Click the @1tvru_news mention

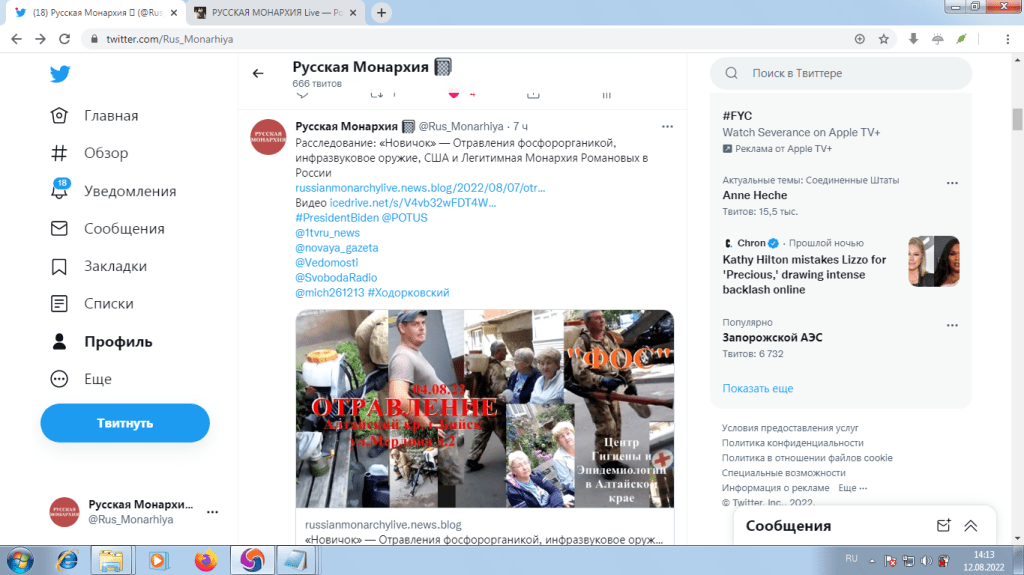[327, 233]
